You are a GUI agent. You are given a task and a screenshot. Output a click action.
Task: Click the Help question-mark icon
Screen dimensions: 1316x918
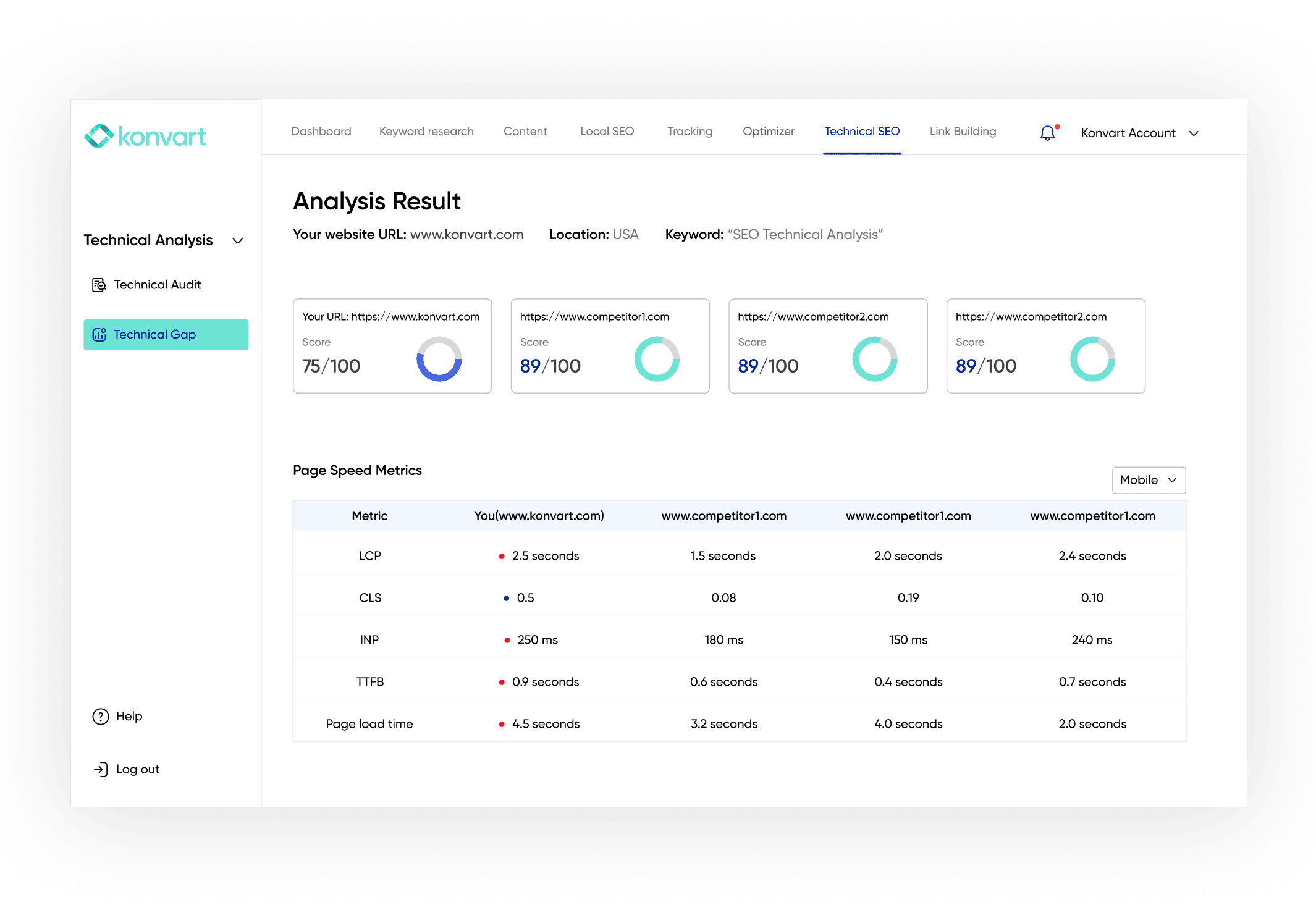click(x=100, y=716)
